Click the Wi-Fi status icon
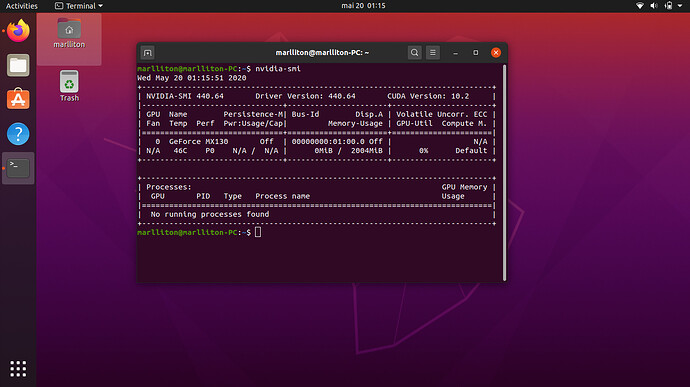690x387 pixels. (640, 6)
